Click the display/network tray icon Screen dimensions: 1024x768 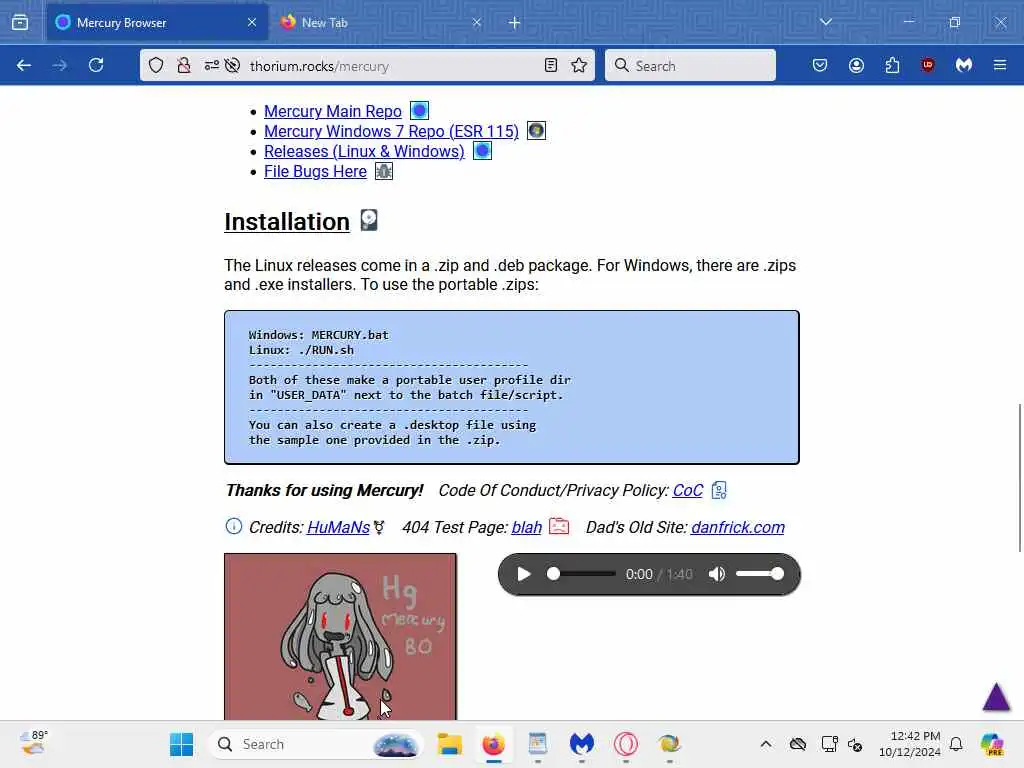pos(829,744)
